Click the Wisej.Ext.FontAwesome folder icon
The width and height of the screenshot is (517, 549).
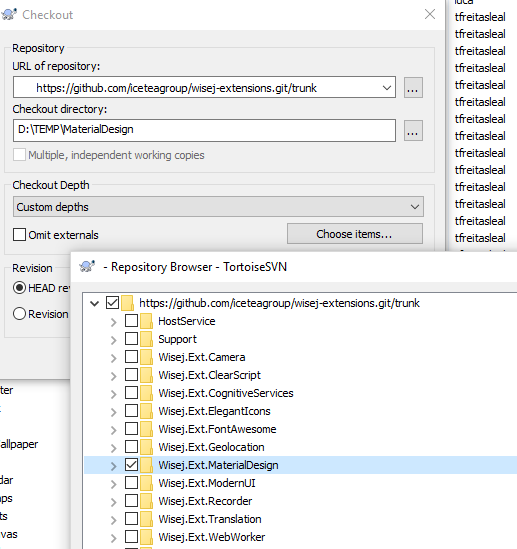pos(146,429)
